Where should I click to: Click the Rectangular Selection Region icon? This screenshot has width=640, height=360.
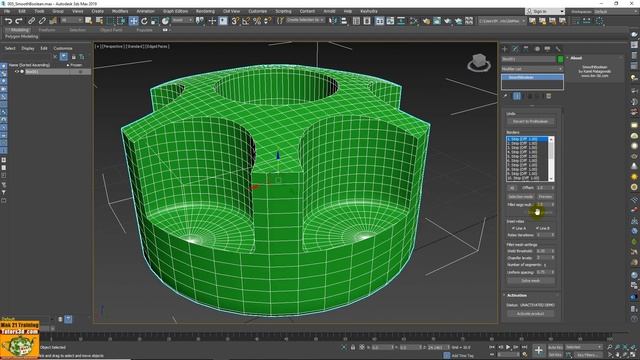point(110,20)
